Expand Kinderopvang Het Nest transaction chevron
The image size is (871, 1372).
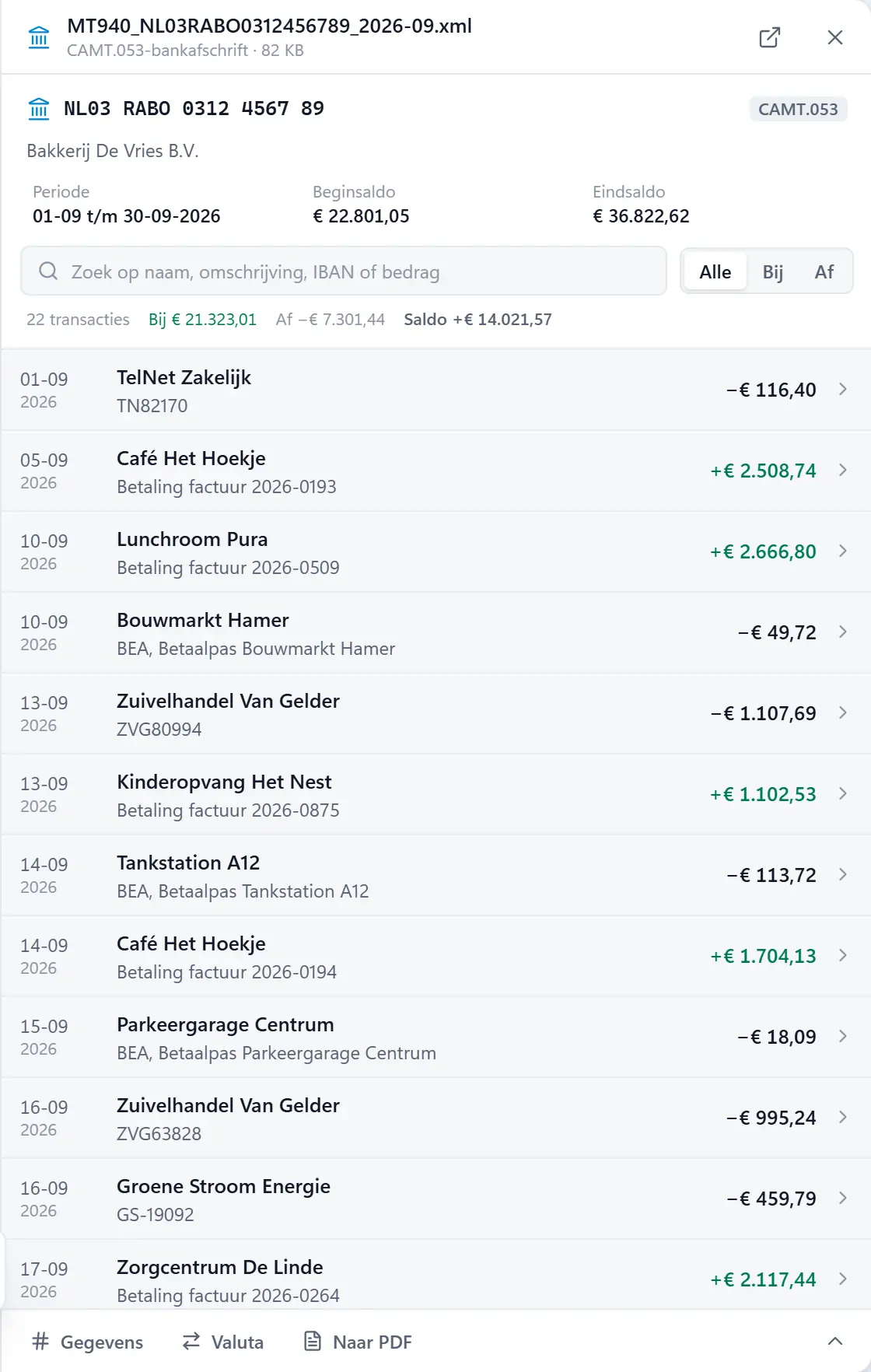tap(843, 794)
